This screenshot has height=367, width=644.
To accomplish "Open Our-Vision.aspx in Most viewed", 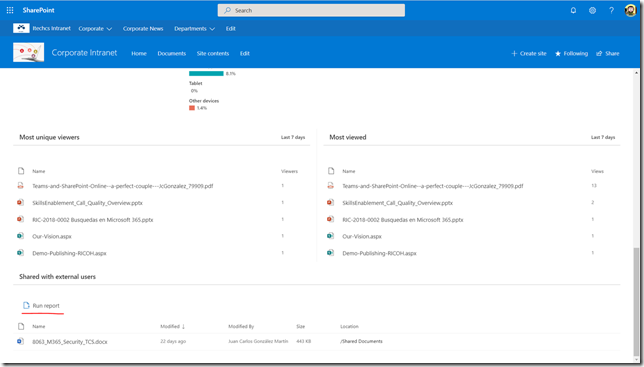I will tap(362, 236).
